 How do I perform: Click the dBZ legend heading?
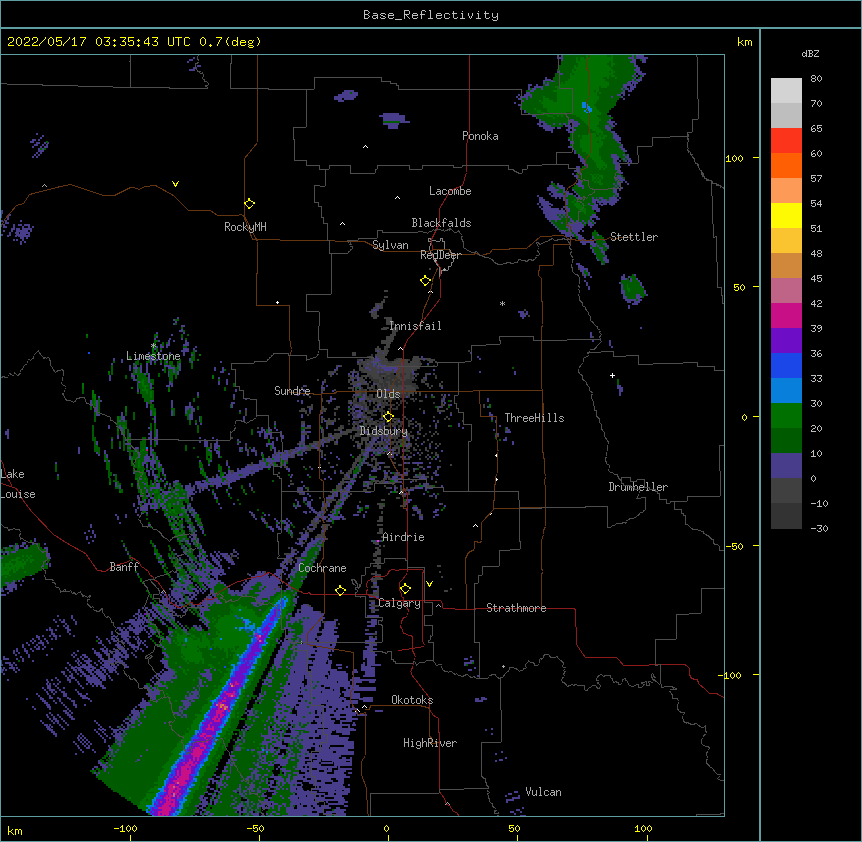click(x=810, y=54)
